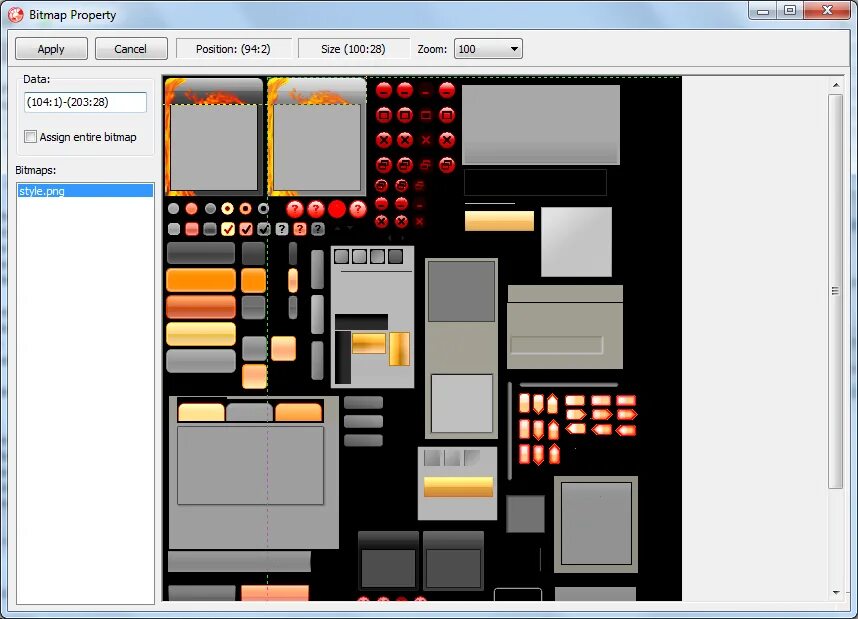Click the Cancel button
Viewport: 858px width, 619px height.
131,49
